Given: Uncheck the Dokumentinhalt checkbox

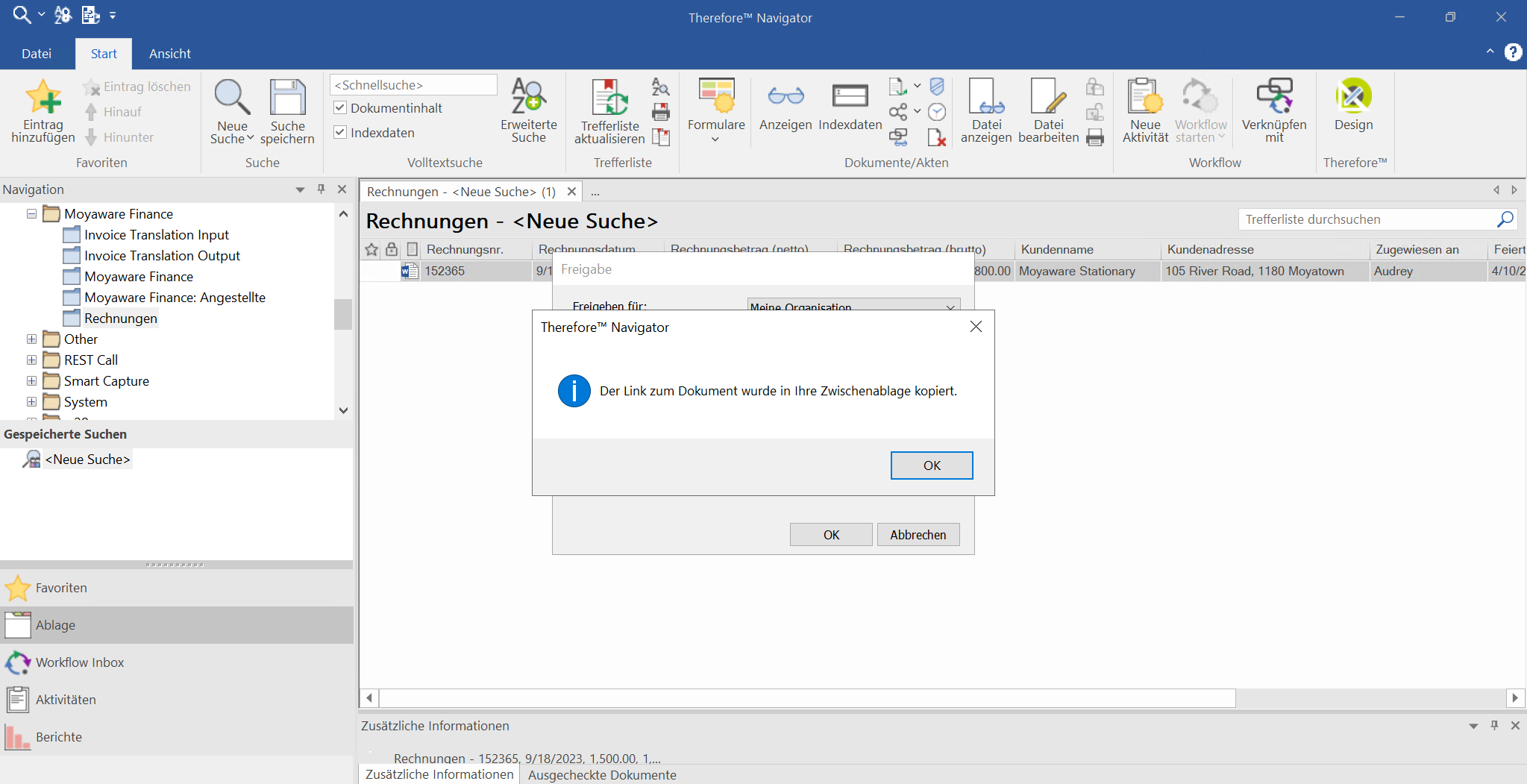Looking at the screenshot, I should point(340,107).
